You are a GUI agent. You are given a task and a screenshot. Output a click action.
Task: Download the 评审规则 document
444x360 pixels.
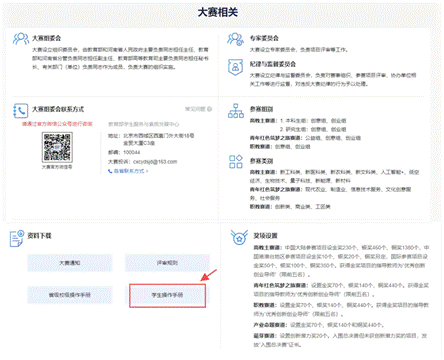(167, 263)
